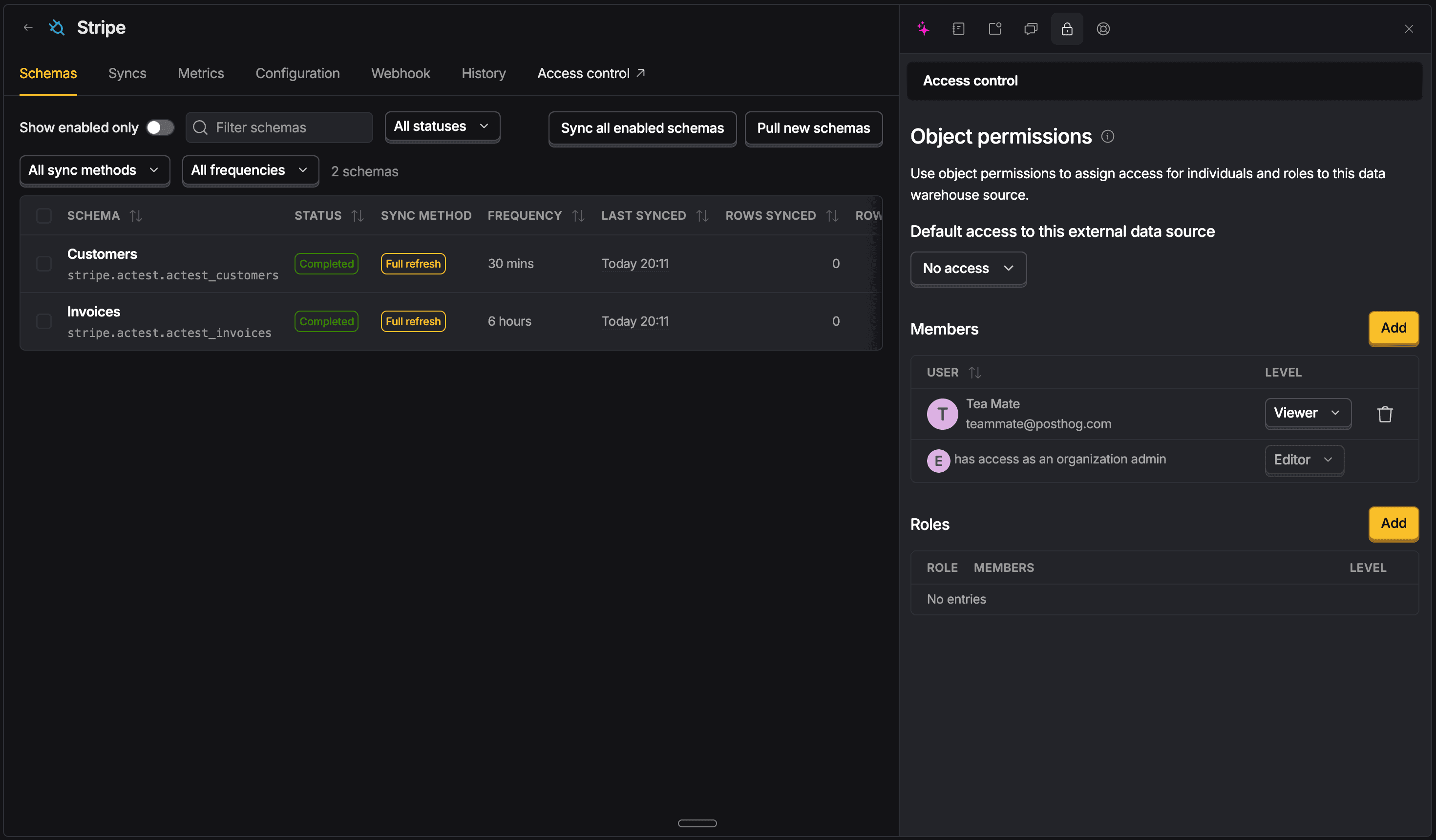This screenshot has height=840, width=1436.
Task: Click the Tea Mate avatar
Action: point(942,414)
